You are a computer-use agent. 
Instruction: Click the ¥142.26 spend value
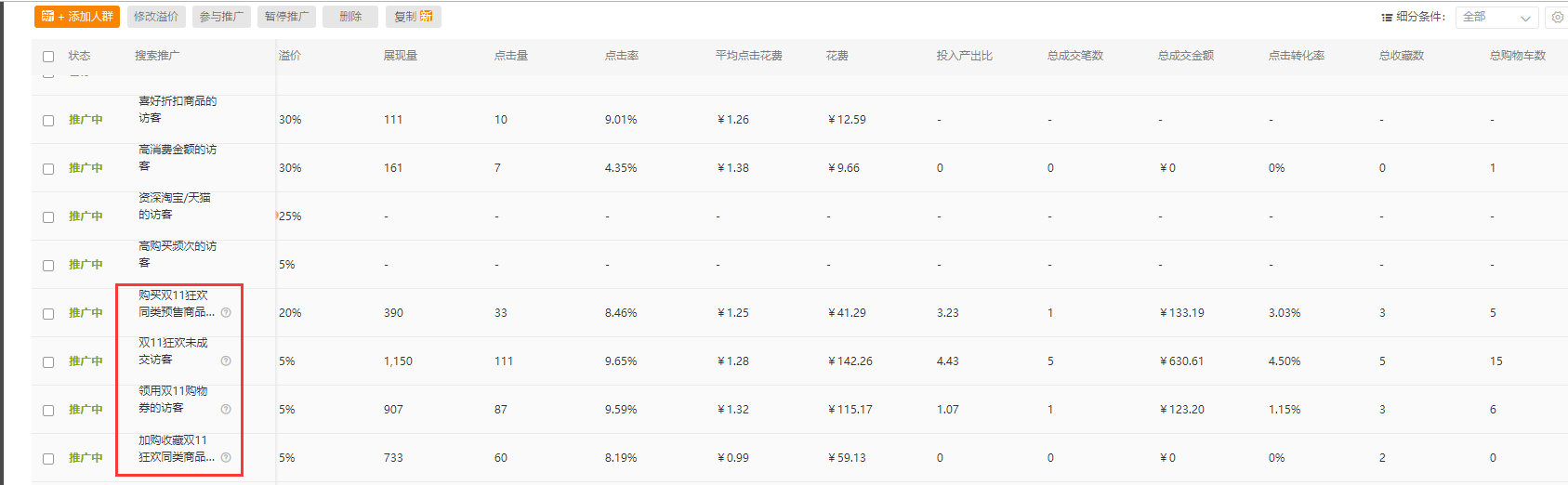pos(850,361)
